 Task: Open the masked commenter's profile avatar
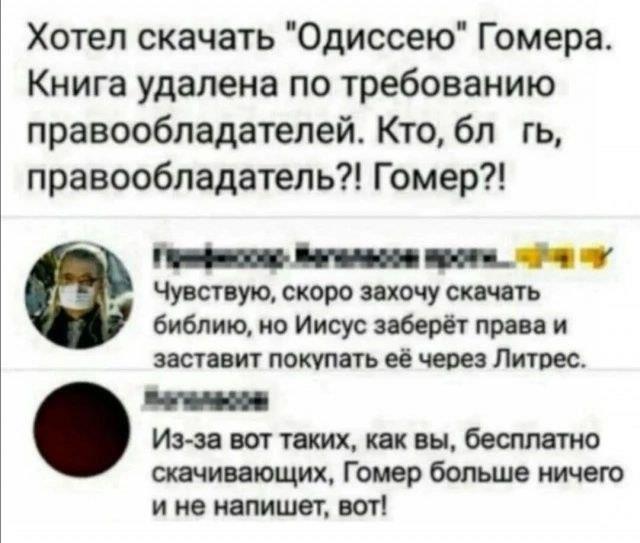coord(80,295)
